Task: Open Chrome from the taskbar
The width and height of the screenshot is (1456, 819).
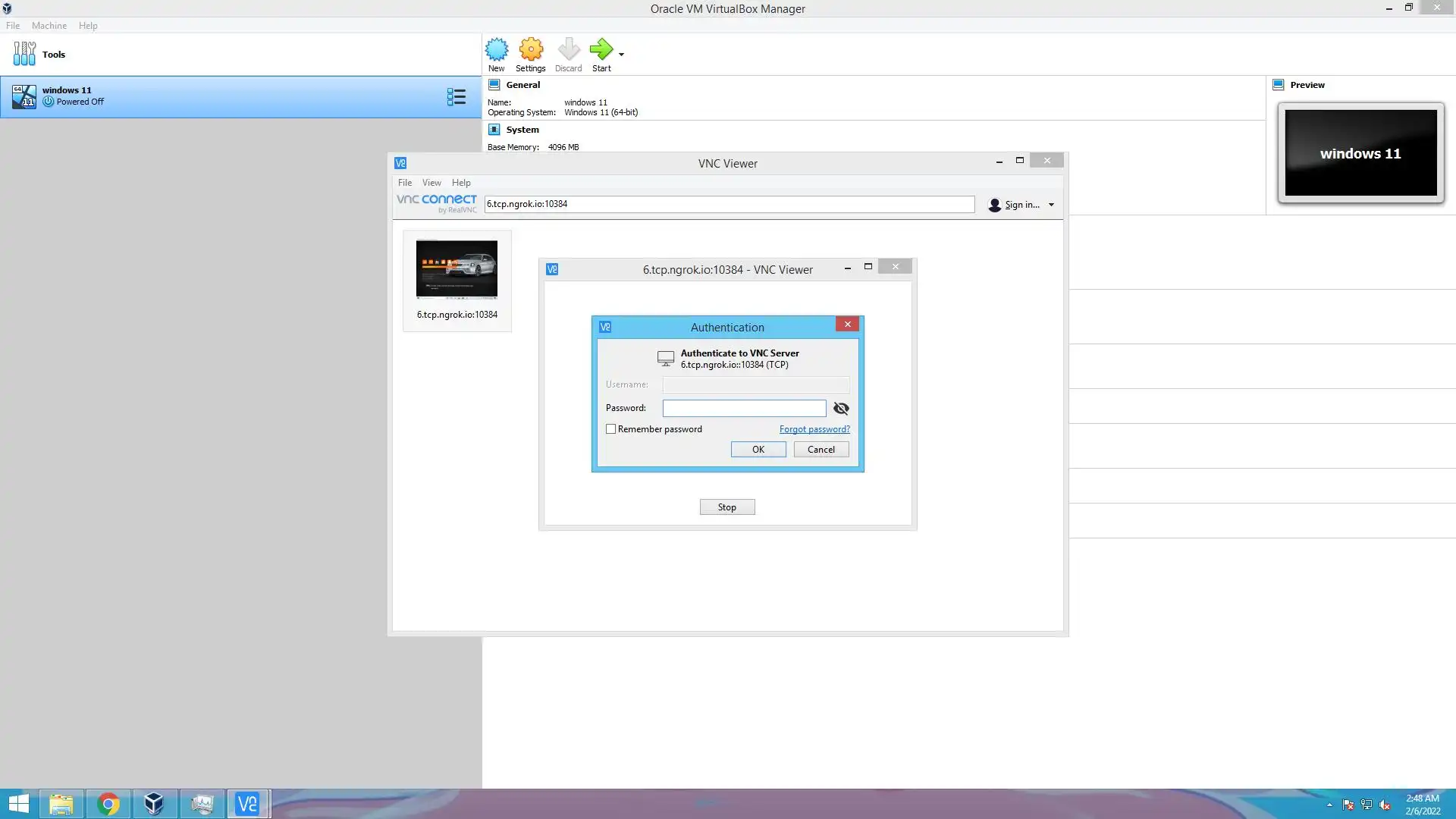Action: 108,804
